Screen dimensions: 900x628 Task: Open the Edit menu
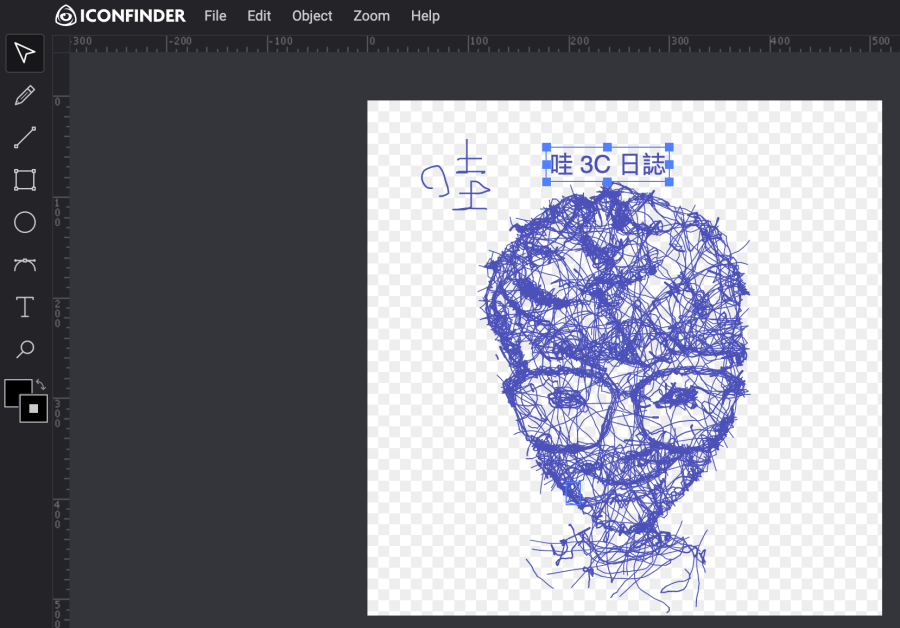259,16
